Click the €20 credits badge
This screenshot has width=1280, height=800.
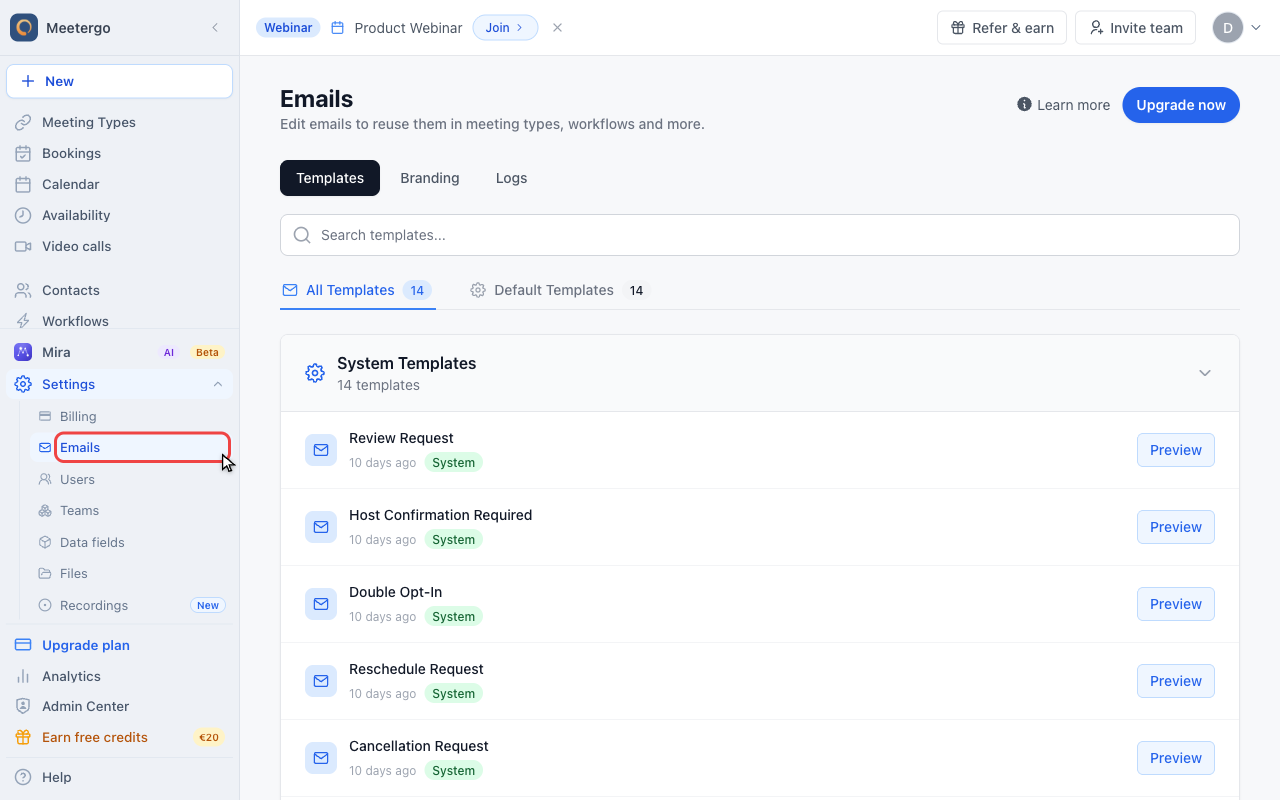tap(209, 738)
